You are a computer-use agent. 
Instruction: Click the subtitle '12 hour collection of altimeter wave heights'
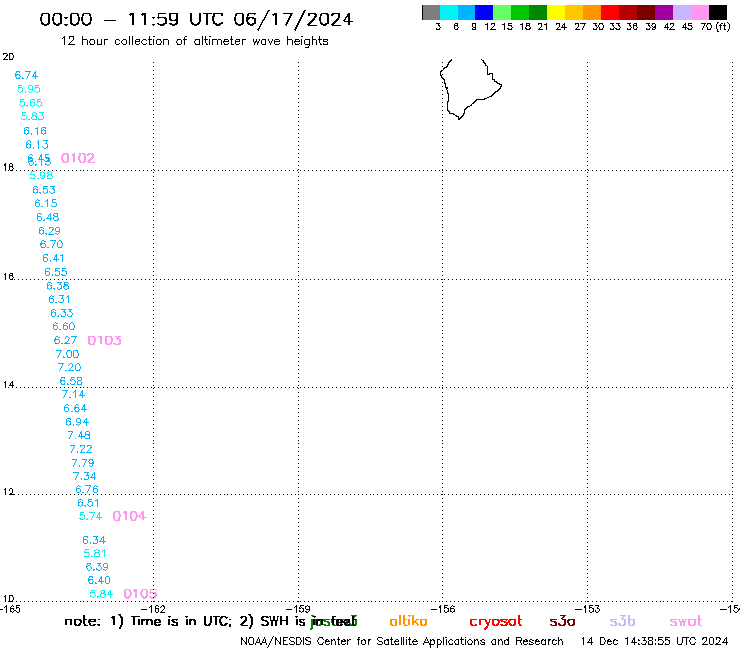[x=194, y=41]
